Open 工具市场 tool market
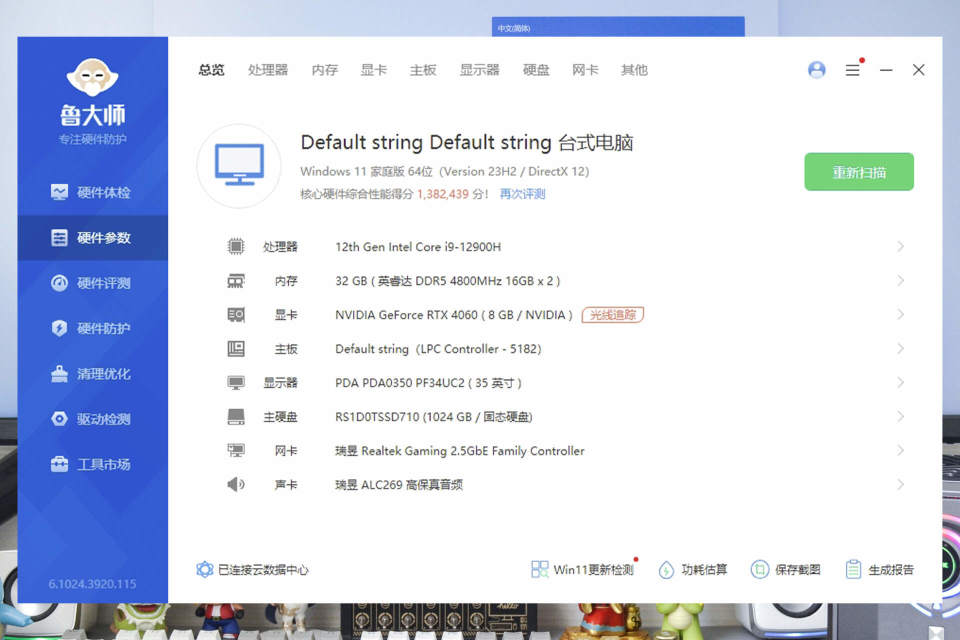Viewport: 960px width, 640px height. click(x=92, y=464)
